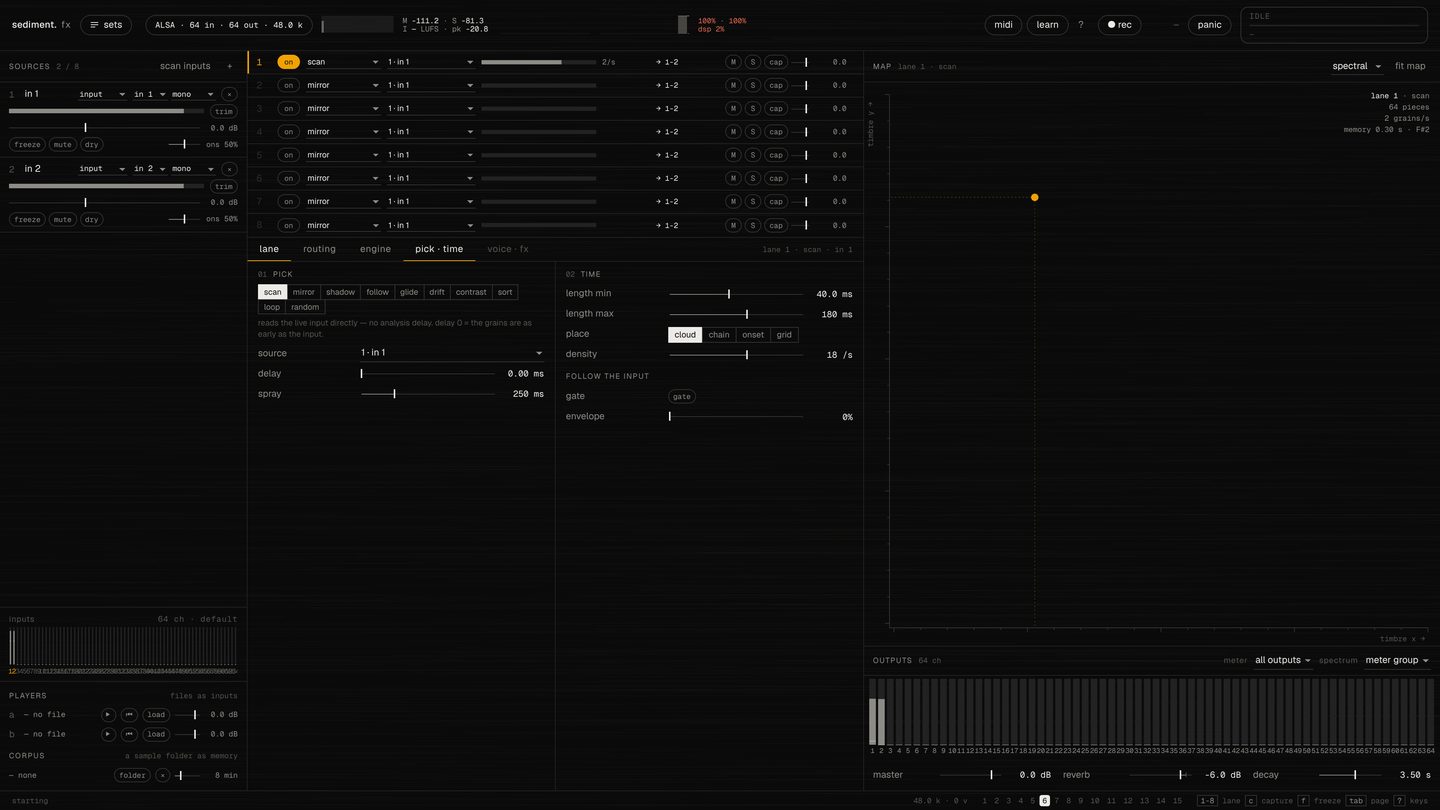The image size is (1440, 810).
Task: Solo lane 3 with S button
Action: (753, 108)
